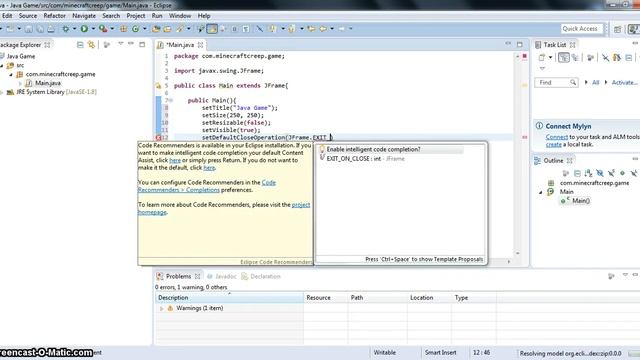Screen dimensions: 640x360
Task: Click the warning marker on line 5
Action: pyautogui.click(x=158, y=86)
